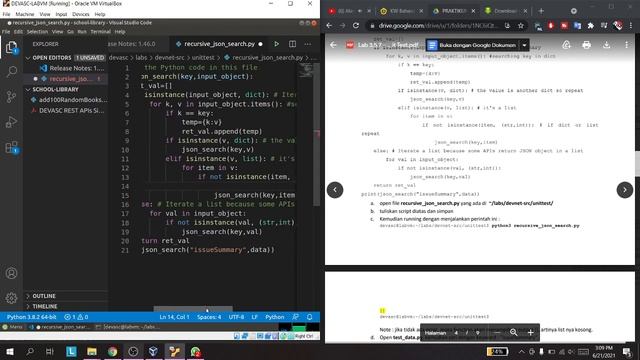Open the Extensions view in VS Code

point(11,147)
